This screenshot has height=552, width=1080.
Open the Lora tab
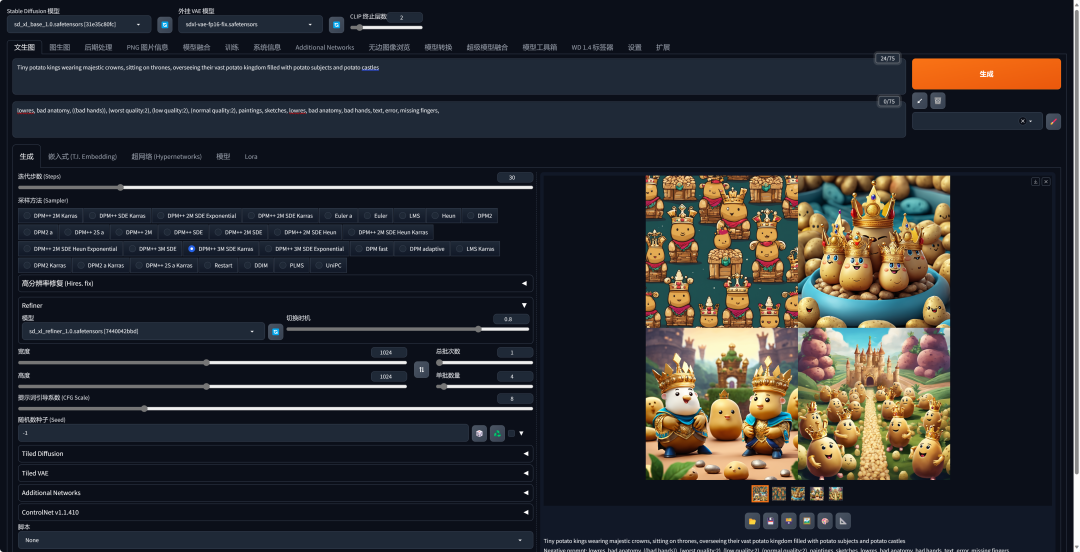[250, 156]
